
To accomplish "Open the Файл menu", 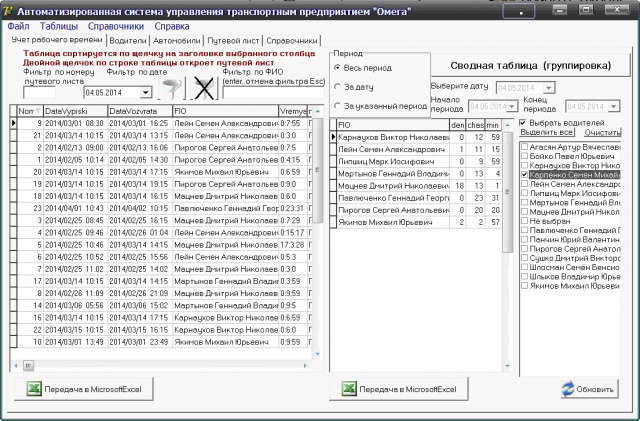I will [18, 26].
